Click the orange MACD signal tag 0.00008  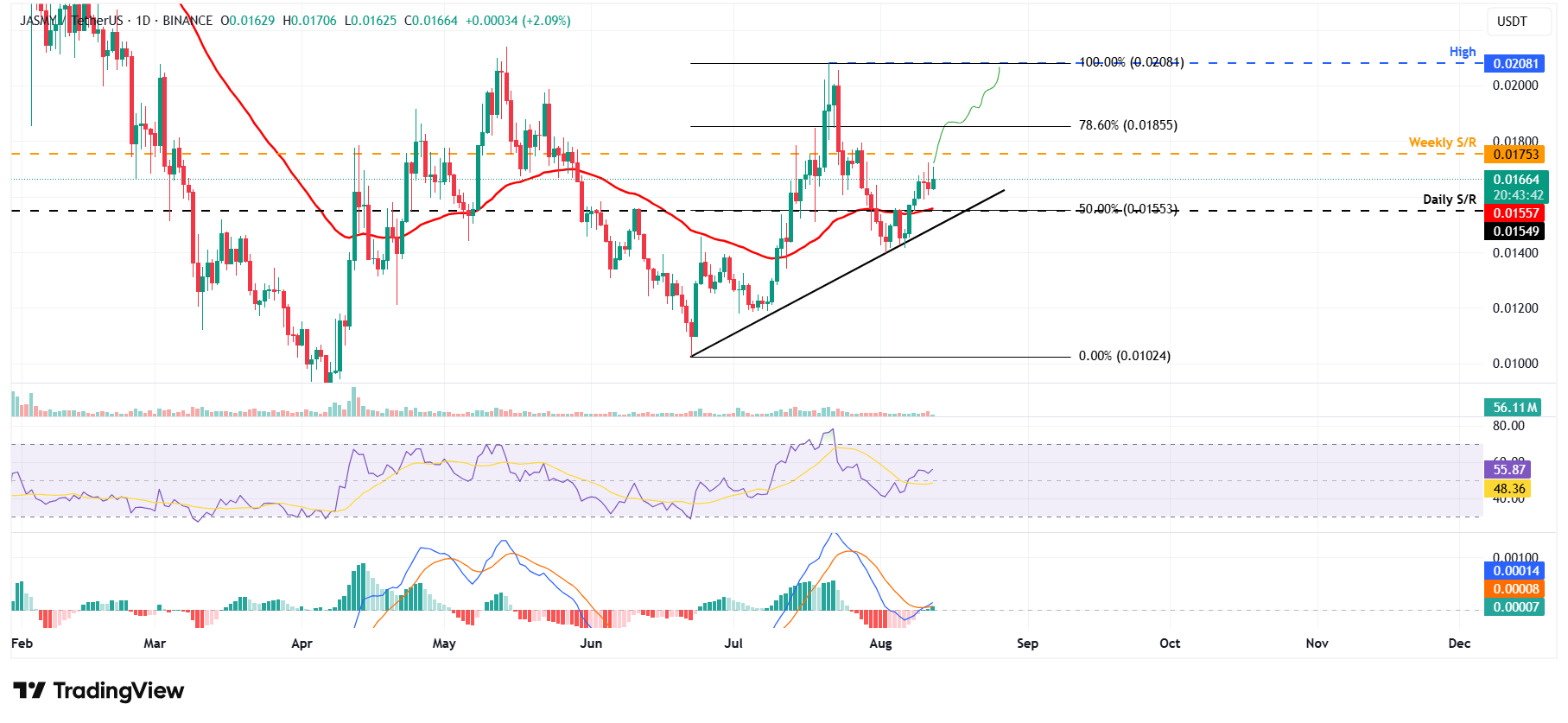(x=1516, y=589)
